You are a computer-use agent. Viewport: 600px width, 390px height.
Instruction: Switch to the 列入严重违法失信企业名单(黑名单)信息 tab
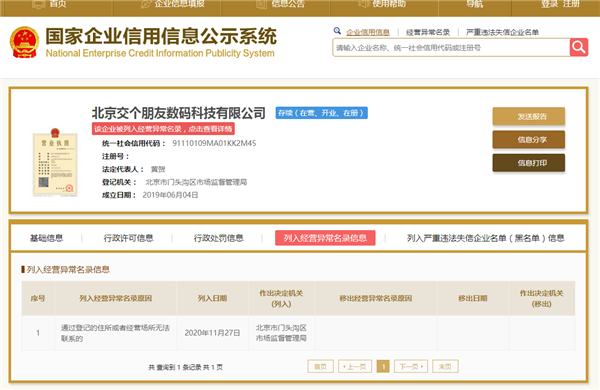point(485,238)
